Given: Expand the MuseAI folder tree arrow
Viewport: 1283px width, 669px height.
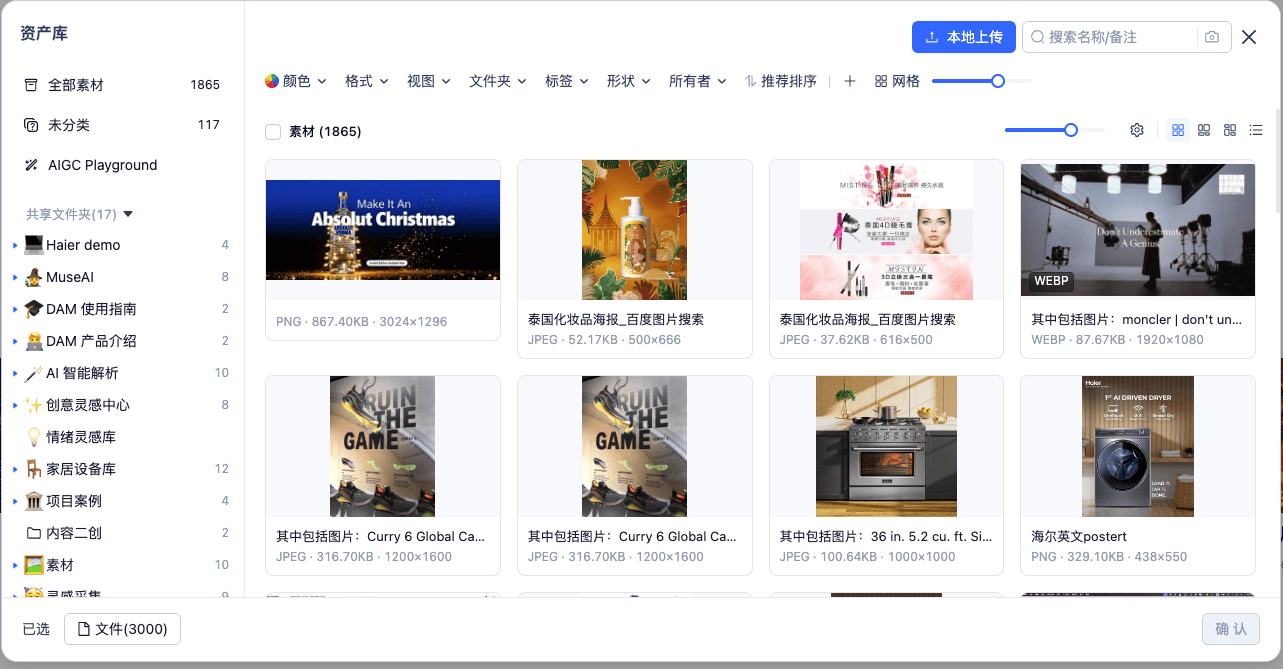Looking at the screenshot, I should pos(15,277).
